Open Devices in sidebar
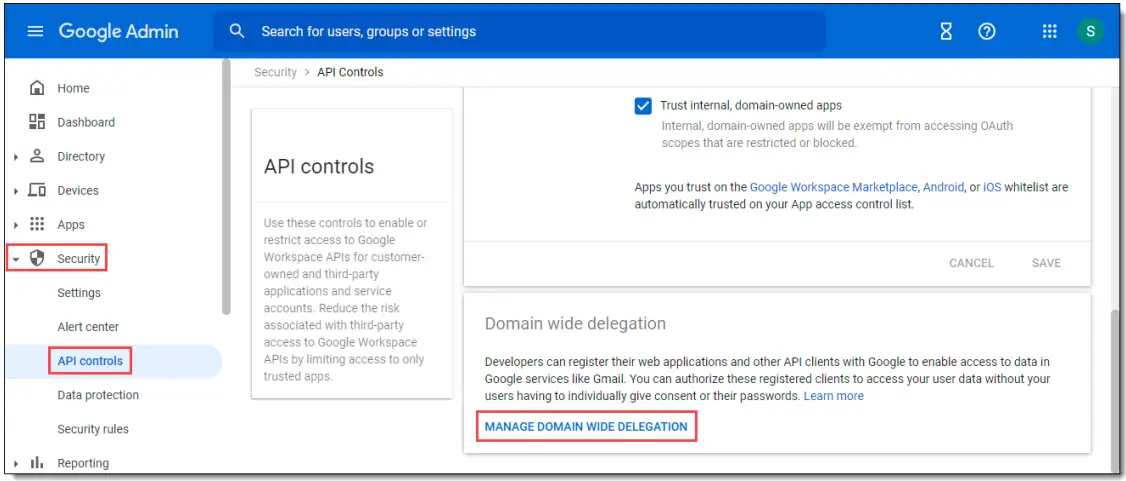 point(78,190)
